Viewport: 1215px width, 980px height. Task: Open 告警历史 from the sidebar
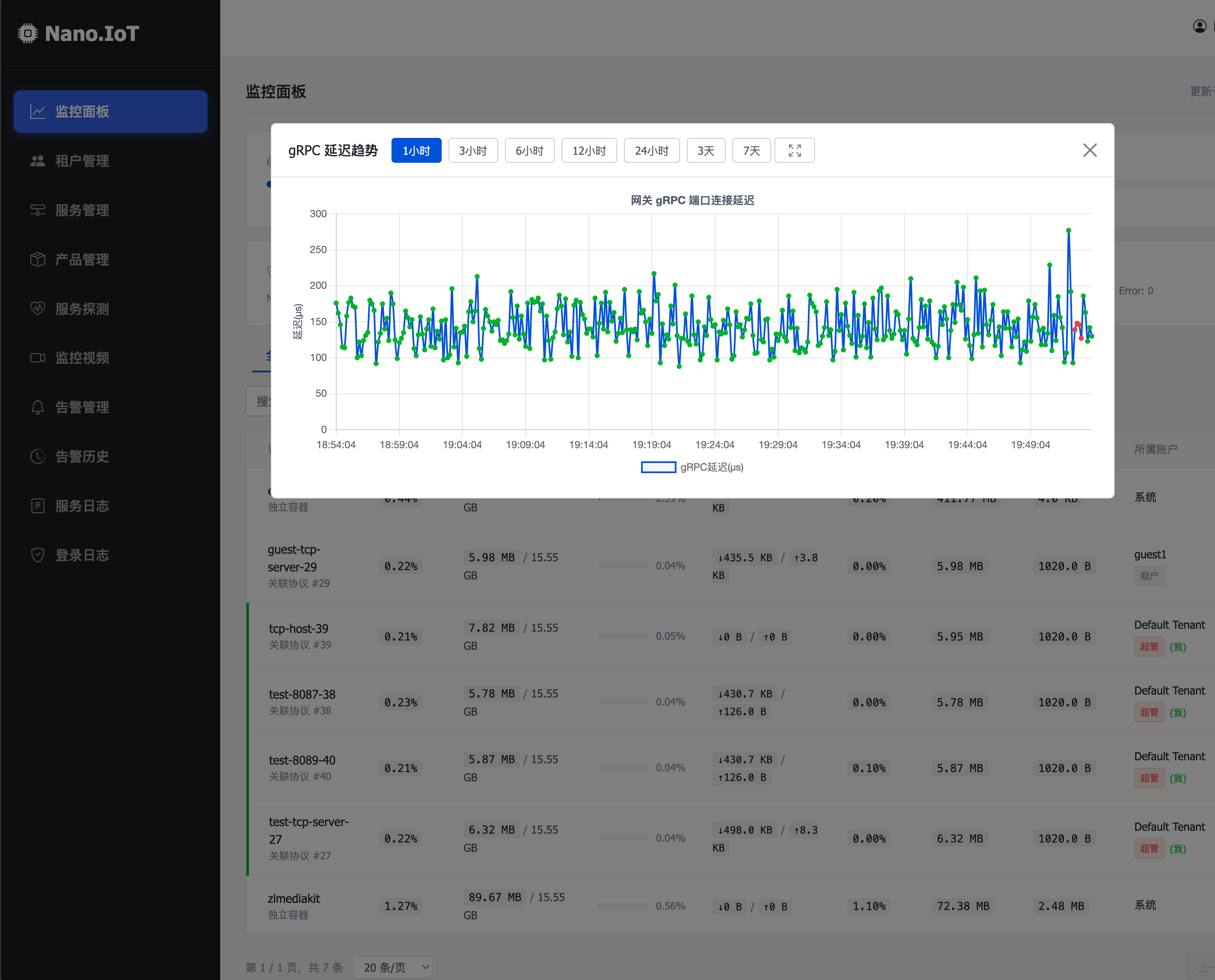(x=110, y=456)
